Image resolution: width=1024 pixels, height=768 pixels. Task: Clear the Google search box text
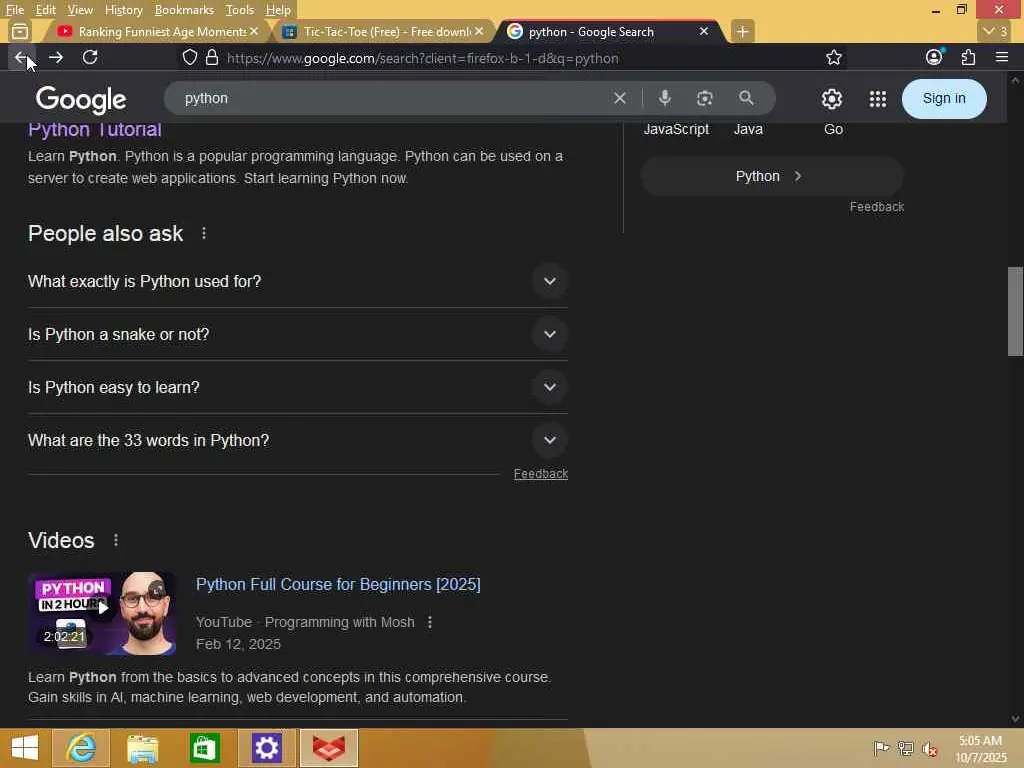click(620, 99)
